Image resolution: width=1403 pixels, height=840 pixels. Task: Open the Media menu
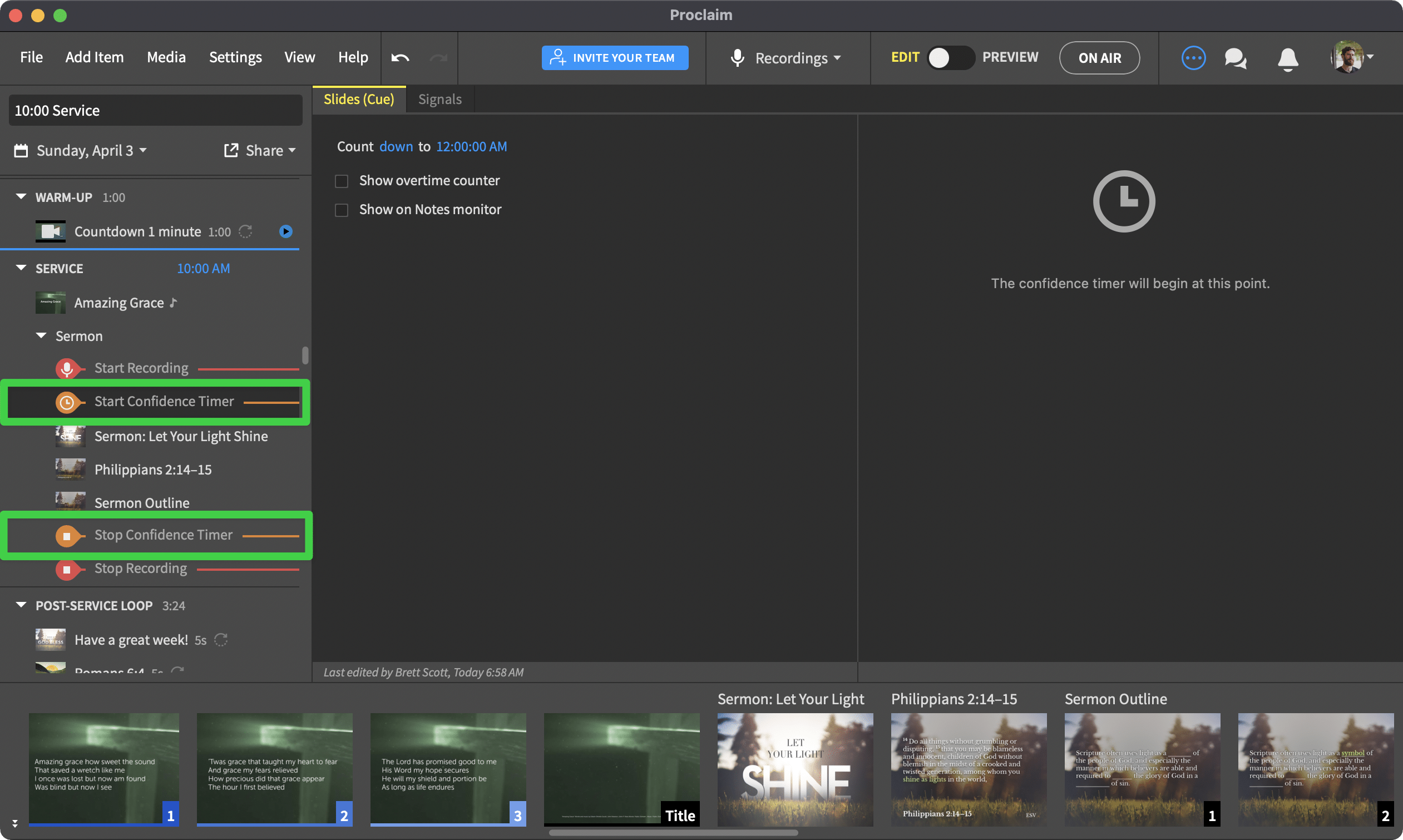pyautogui.click(x=166, y=57)
